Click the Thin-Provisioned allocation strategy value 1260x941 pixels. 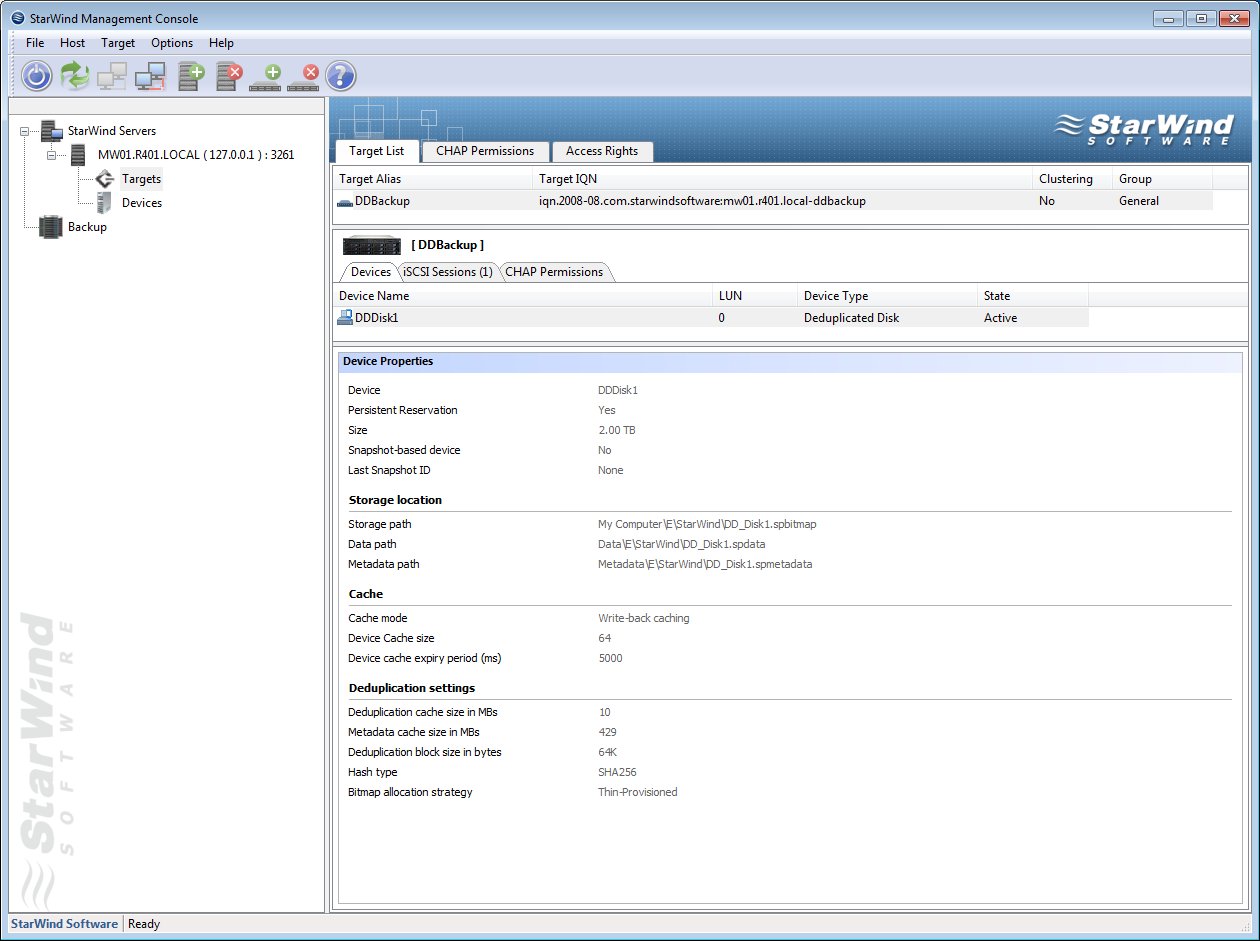coord(637,792)
